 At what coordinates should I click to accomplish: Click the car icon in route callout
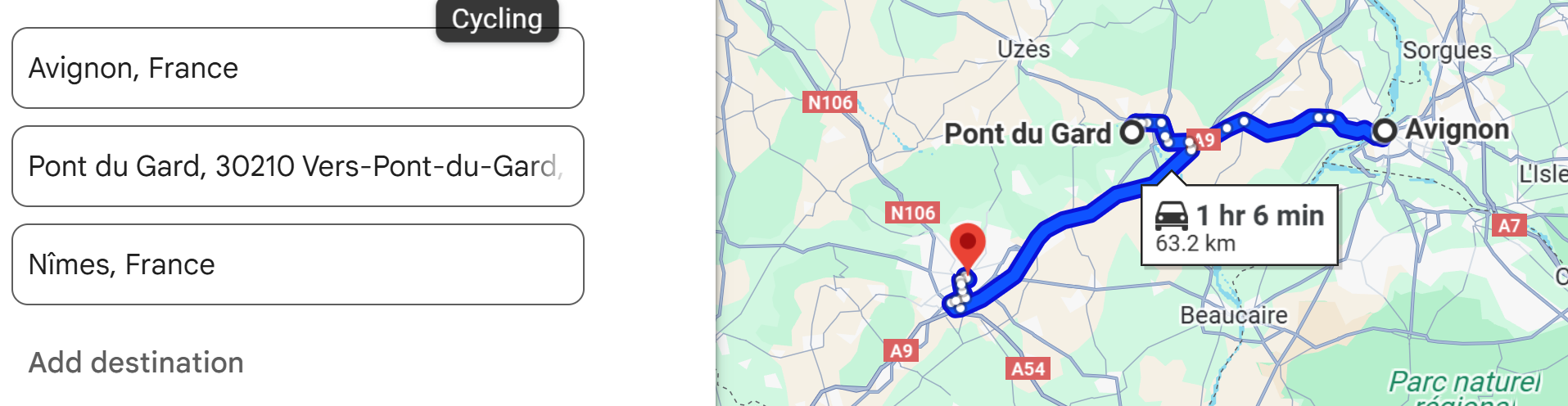coord(1172,215)
